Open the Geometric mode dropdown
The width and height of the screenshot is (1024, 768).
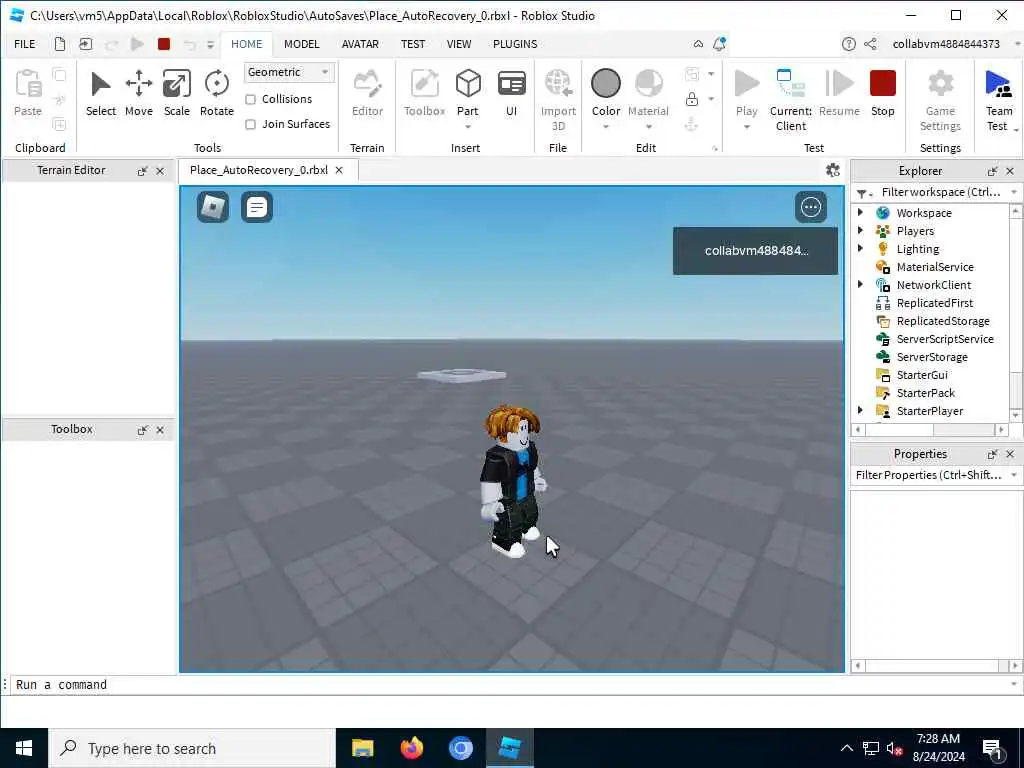click(289, 72)
